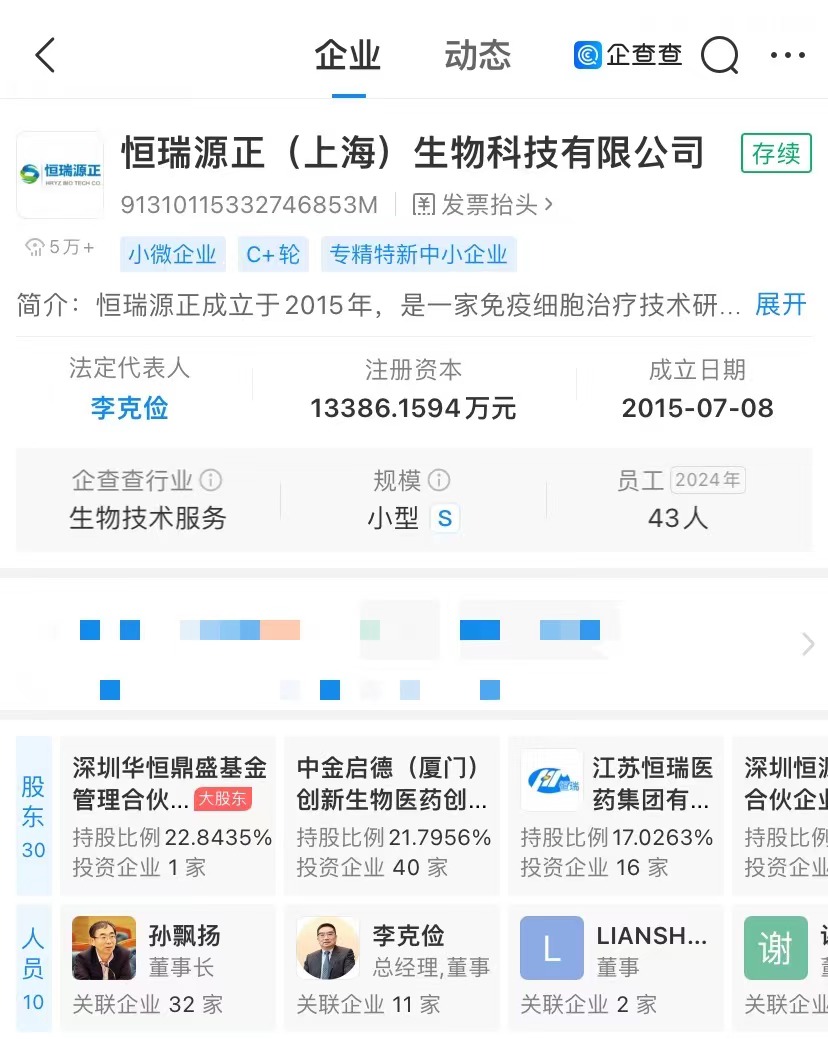
Task: Tap 持股比例 22.8435% text
Action: pyautogui.click(x=172, y=838)
